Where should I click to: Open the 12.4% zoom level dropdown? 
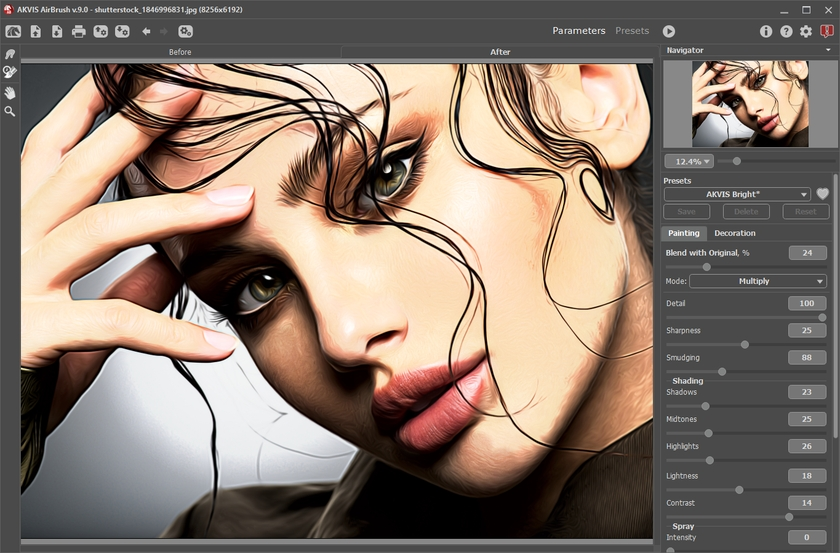[688, 161]
